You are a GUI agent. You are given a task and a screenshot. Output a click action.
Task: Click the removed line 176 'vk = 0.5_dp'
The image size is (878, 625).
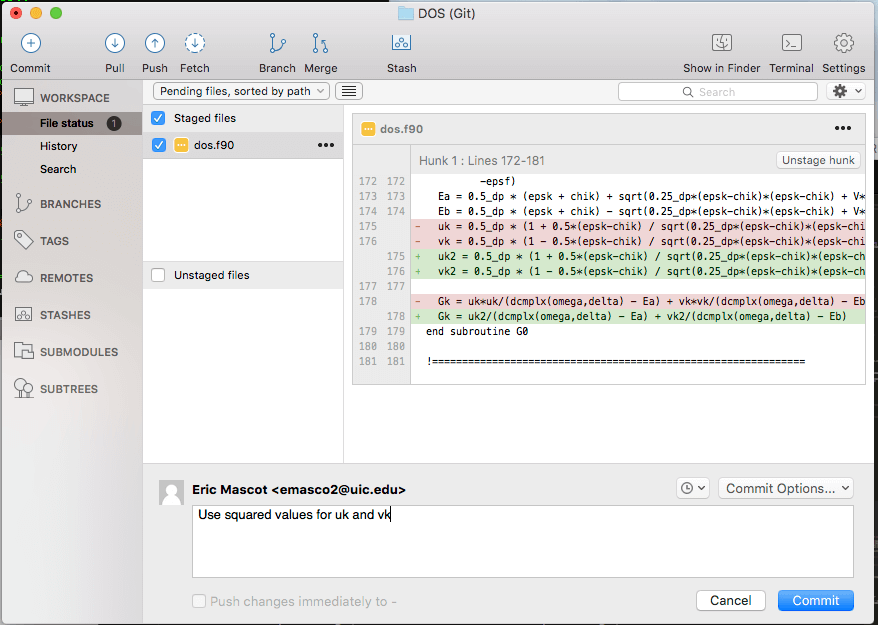coord(638,241)
